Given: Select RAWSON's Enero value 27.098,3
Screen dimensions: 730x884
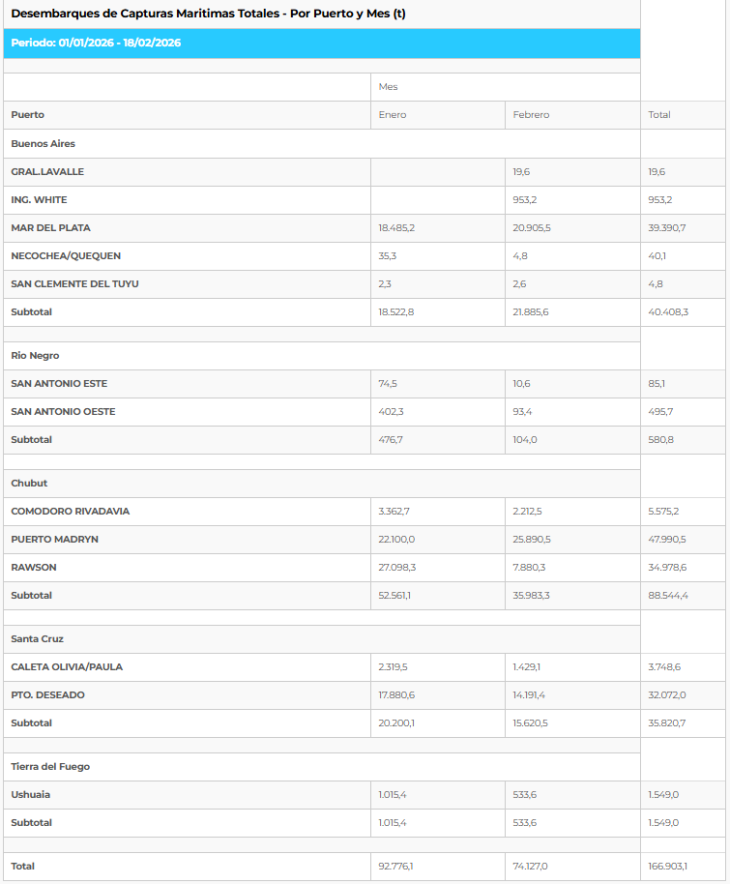Looking at the screenshot, I should pos(395,568).
